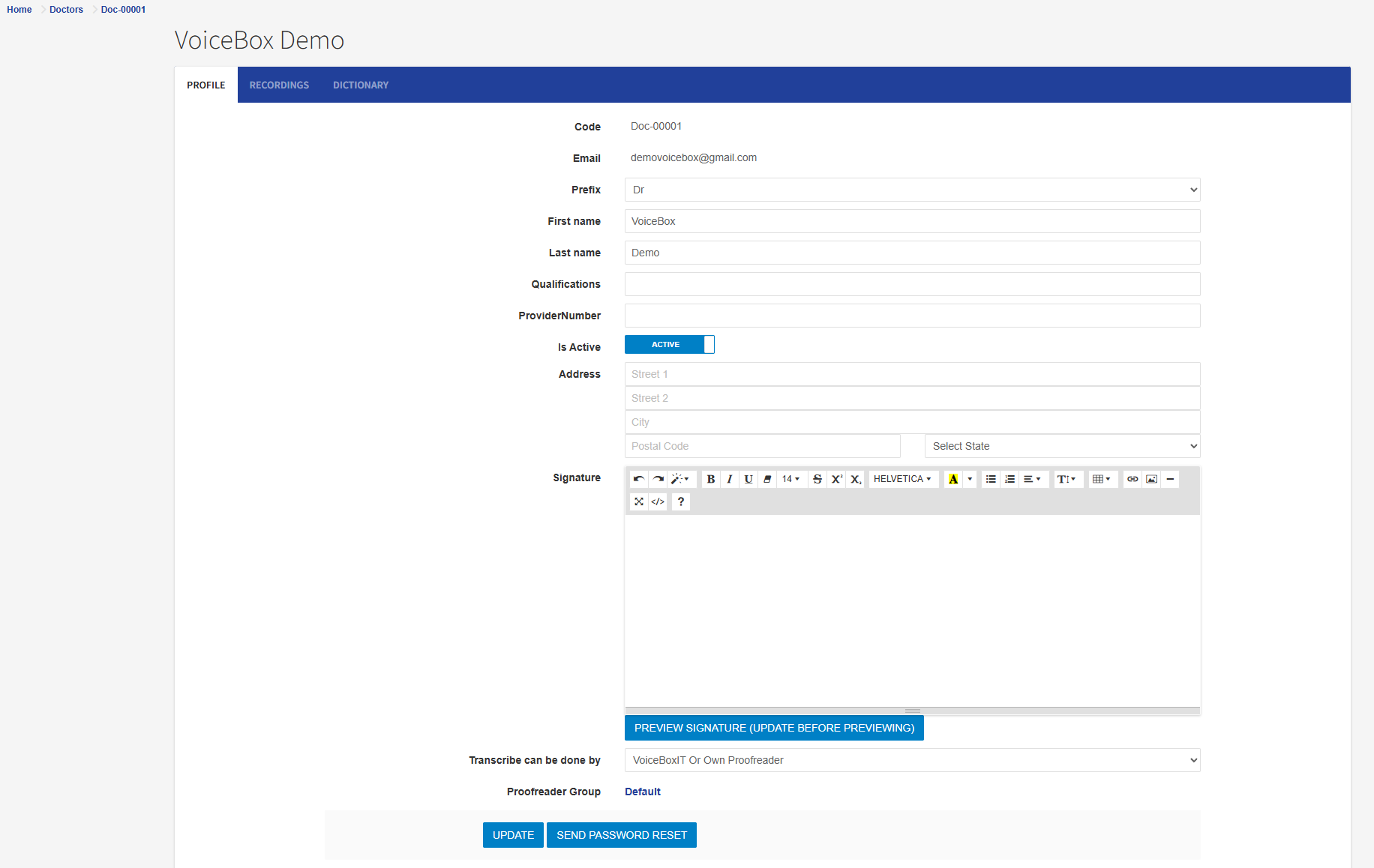Screen dimensions: 1374x868
Task: Open the font size 14 dropdown
Action: tap(791, 479)
